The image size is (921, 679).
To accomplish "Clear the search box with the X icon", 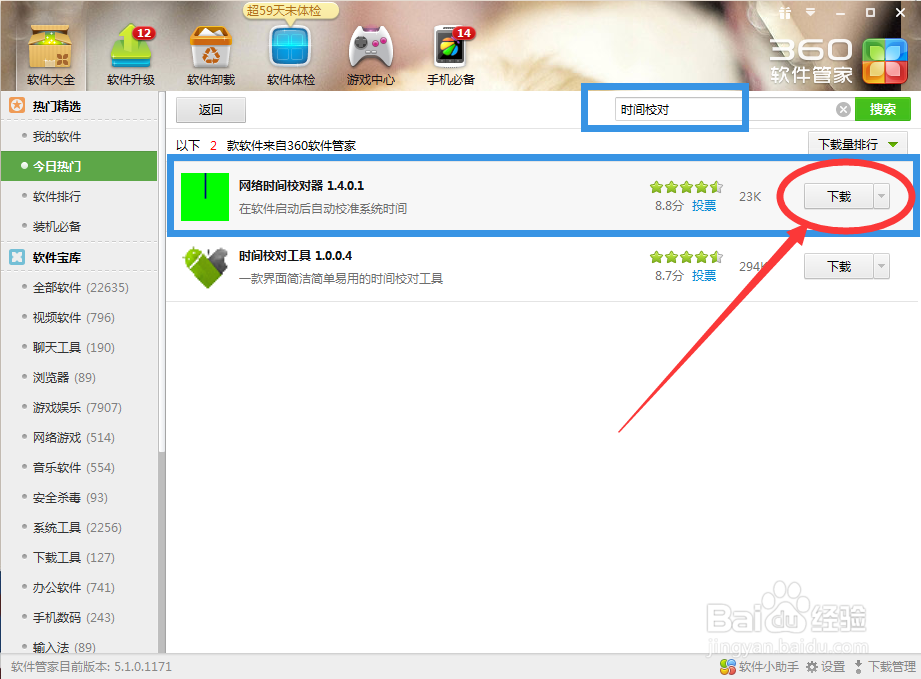I will point(843,109).
